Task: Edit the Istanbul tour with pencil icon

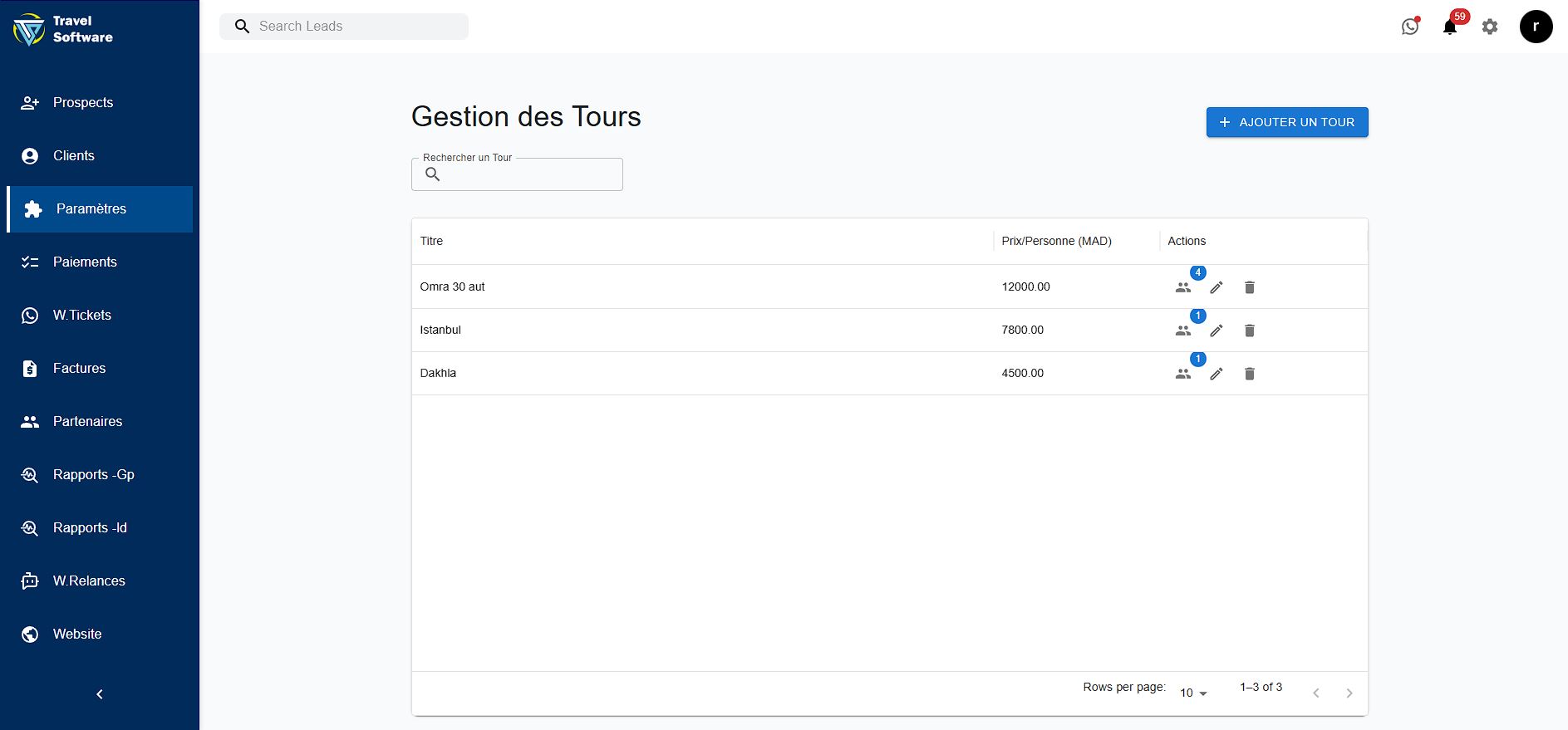Action: [1217, 331]
